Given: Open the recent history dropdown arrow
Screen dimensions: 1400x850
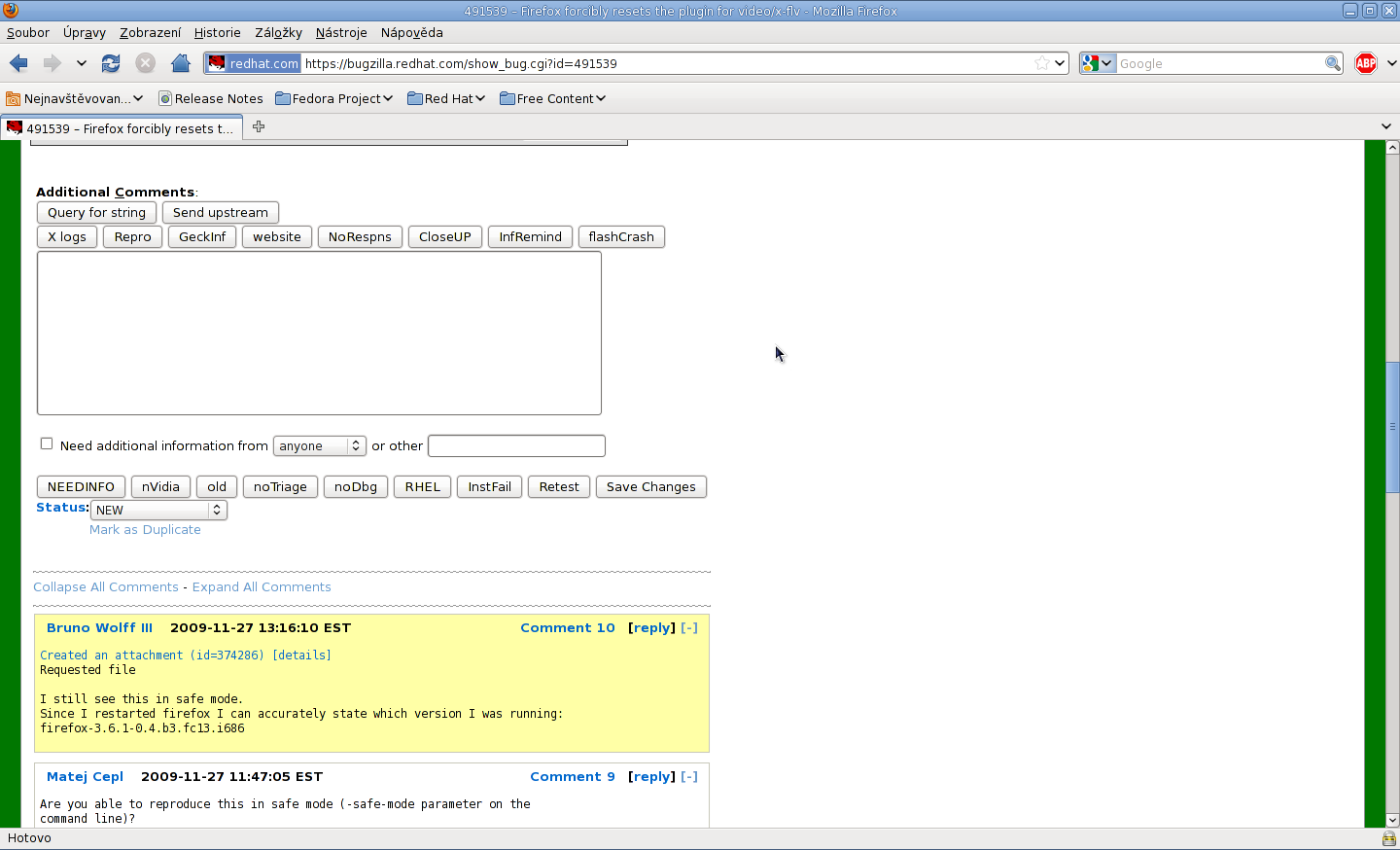Looking at the screenshot, I should [x=82, y=63].
